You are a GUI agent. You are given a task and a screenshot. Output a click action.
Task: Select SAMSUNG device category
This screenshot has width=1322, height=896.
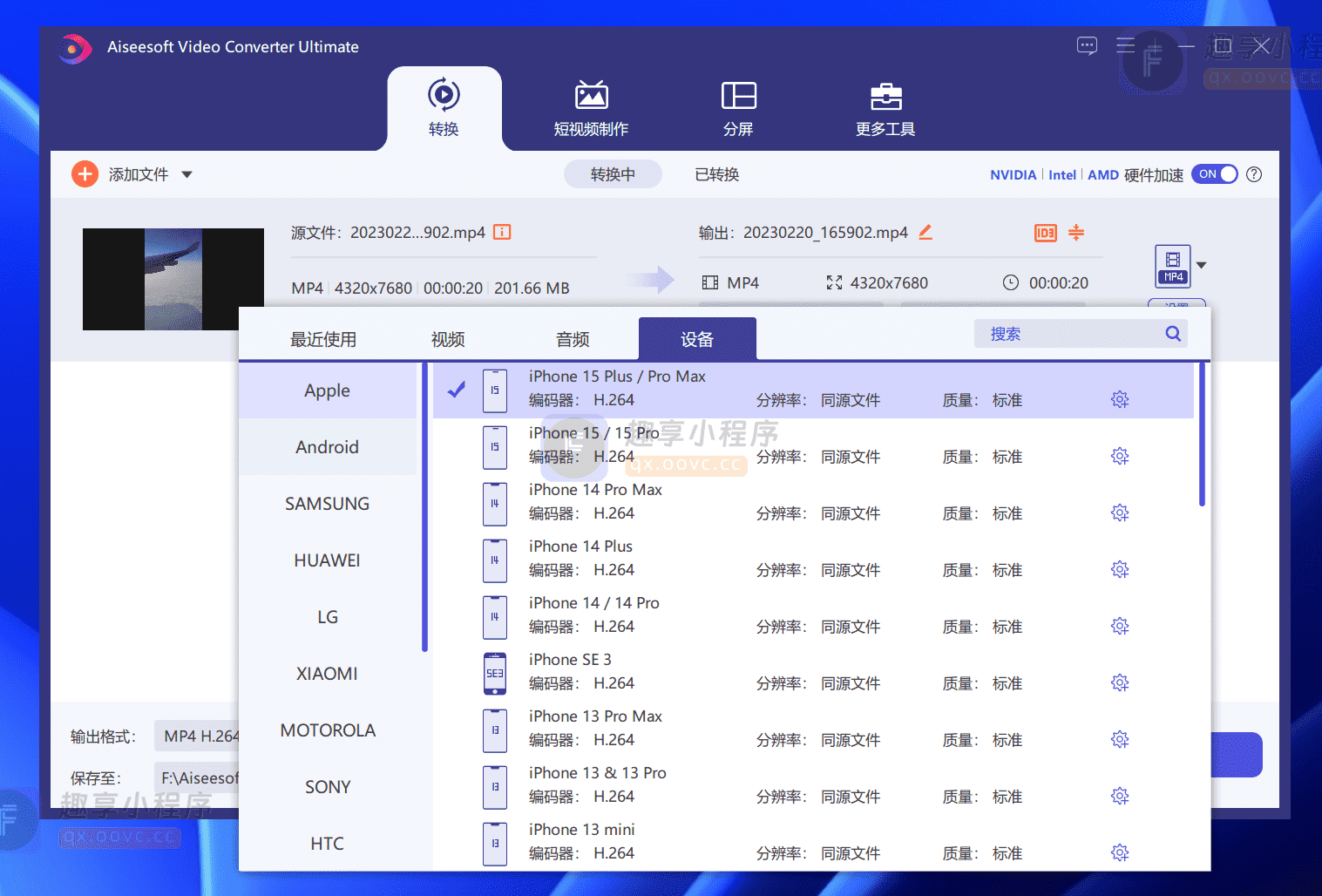click(328, 504)
